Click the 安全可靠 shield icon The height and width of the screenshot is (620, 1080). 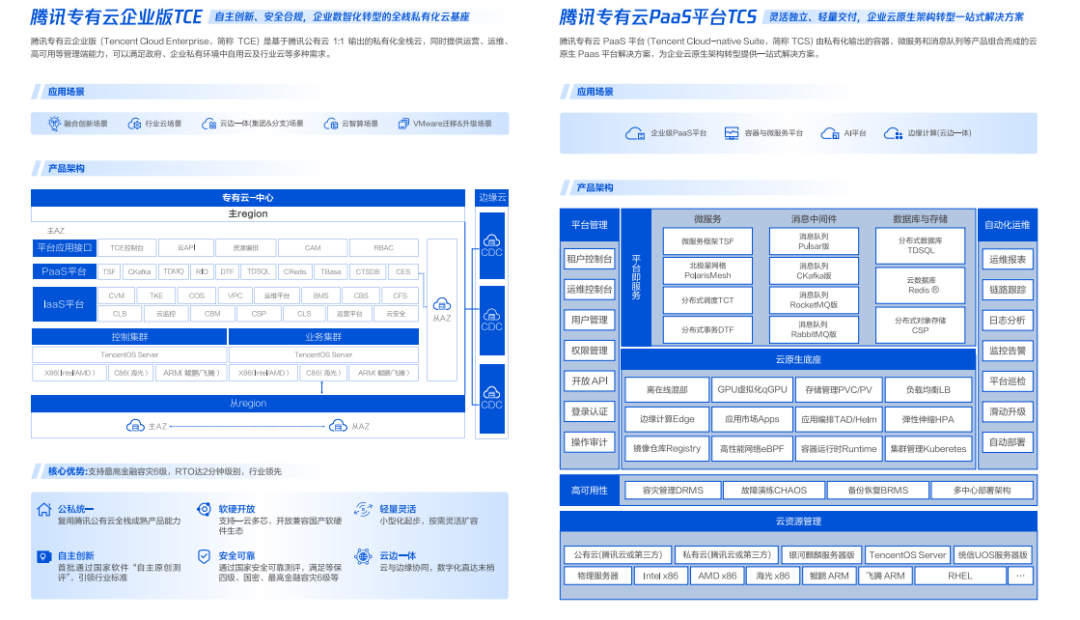(x=204, y=556)
